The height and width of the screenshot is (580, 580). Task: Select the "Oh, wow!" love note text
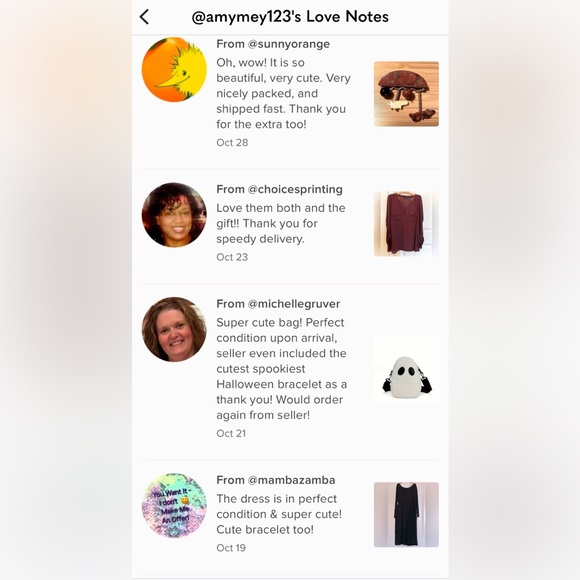tap(283, 93)
